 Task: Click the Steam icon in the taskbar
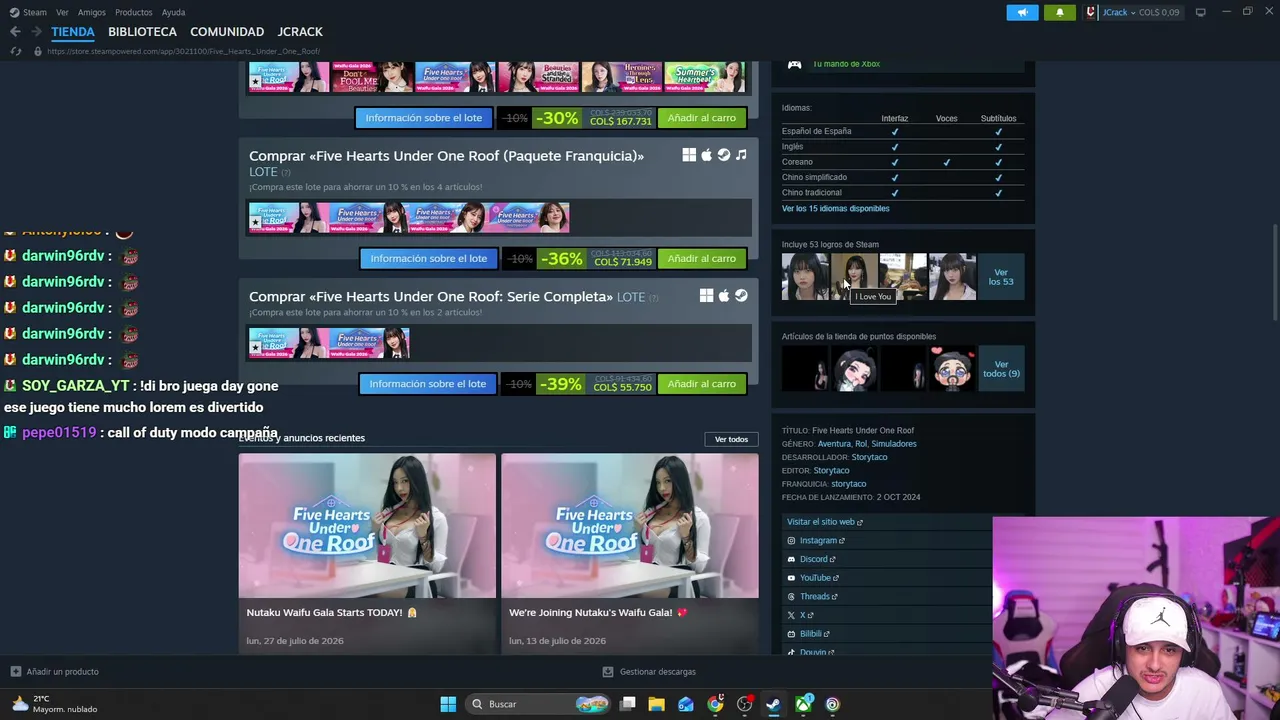click(773, 704)
